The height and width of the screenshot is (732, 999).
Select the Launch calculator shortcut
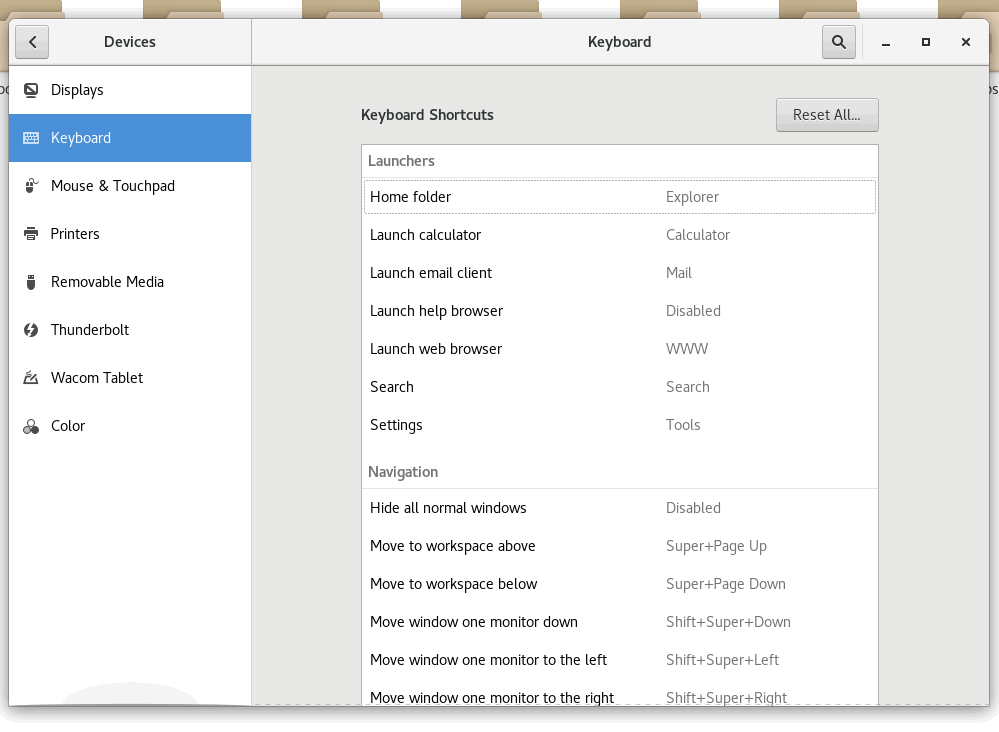tap(619, 235)
